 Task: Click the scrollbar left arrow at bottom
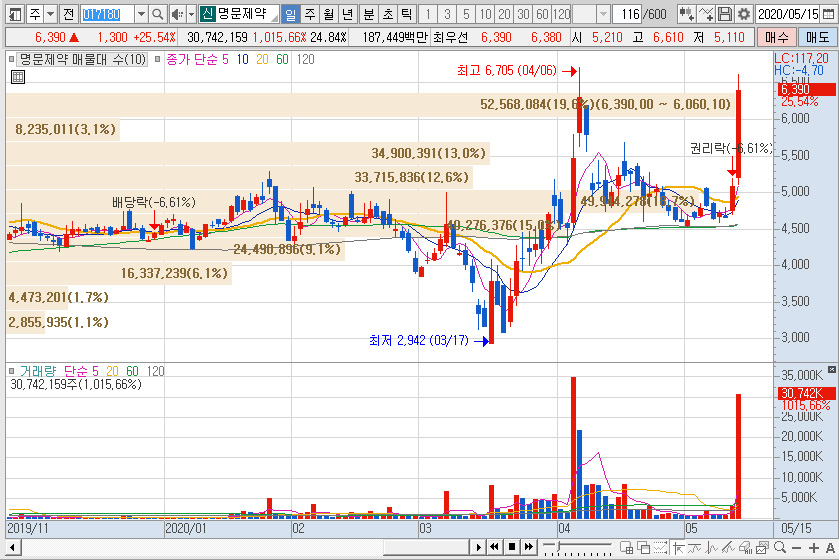pos(13,548)
